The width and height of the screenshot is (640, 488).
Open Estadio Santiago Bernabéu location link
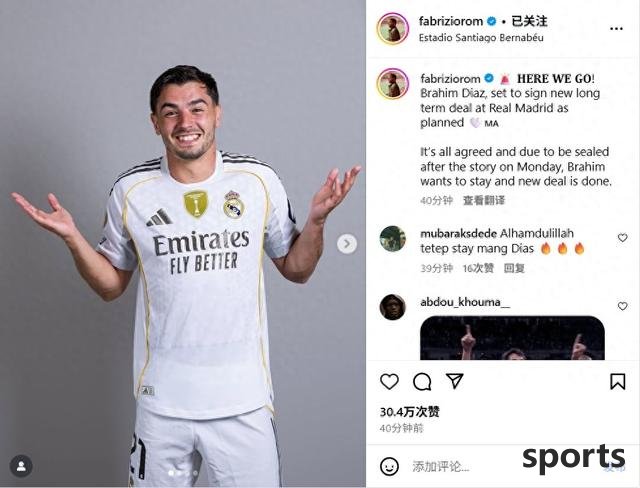[x=481, y=38]
